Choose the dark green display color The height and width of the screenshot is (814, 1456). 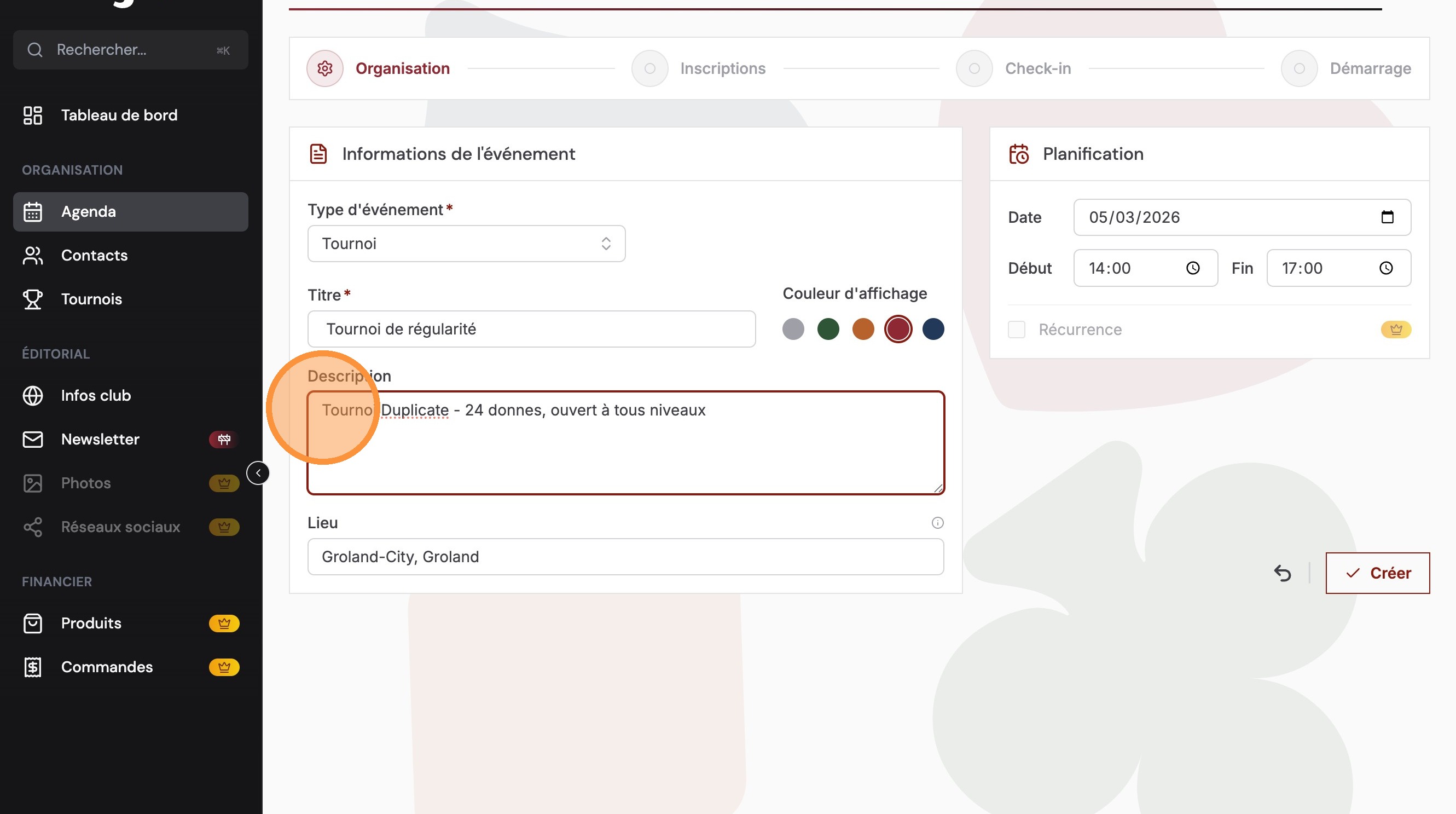828,329
